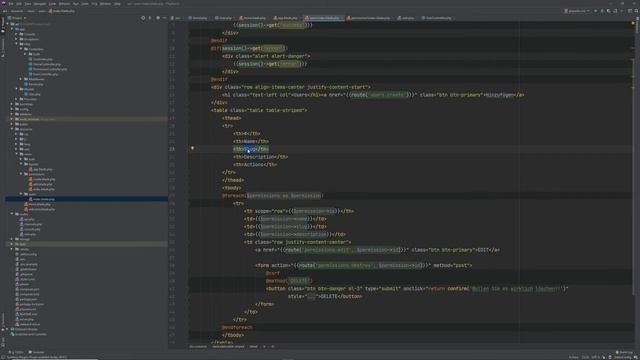
Task: Expand External Libraries node
Action: (7, 329)
